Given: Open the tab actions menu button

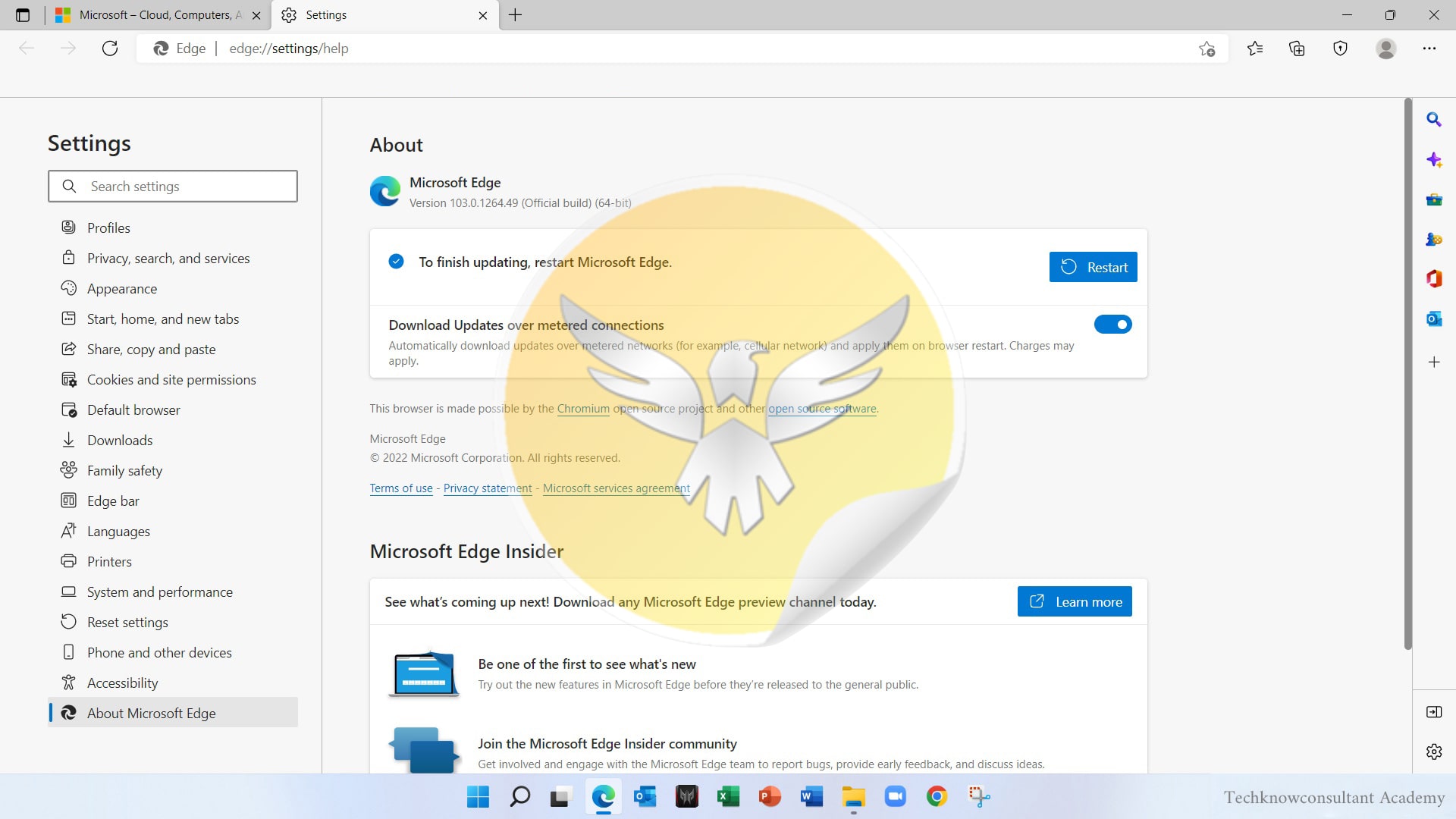Looking at the screenshot, I should coord(23,15).
